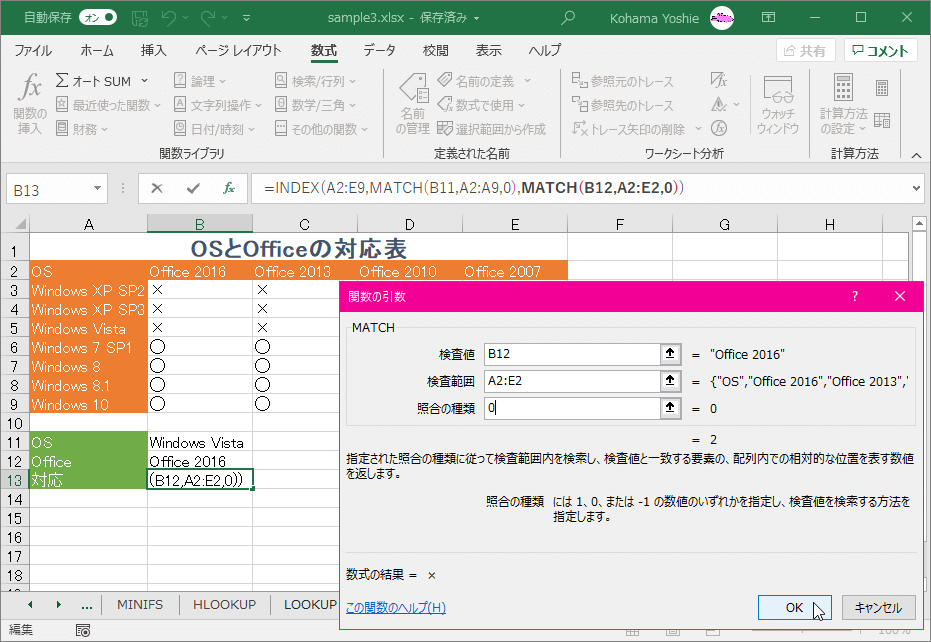Collapse dialog for 検査範囲 range selection
Screen dimensions: 931x642
(670, 381)
